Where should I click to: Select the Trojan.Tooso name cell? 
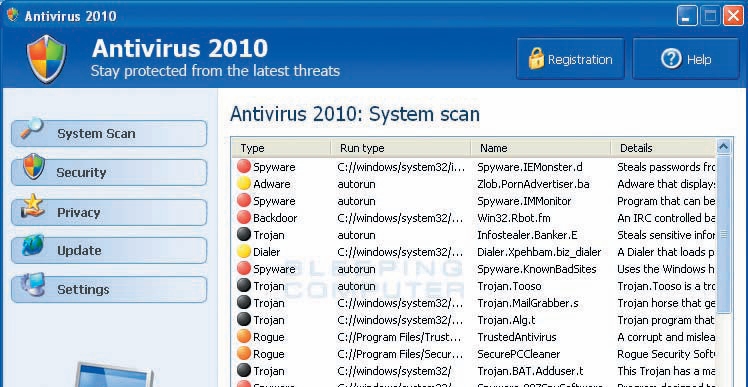pyautogui.click(x=509, y=286)
